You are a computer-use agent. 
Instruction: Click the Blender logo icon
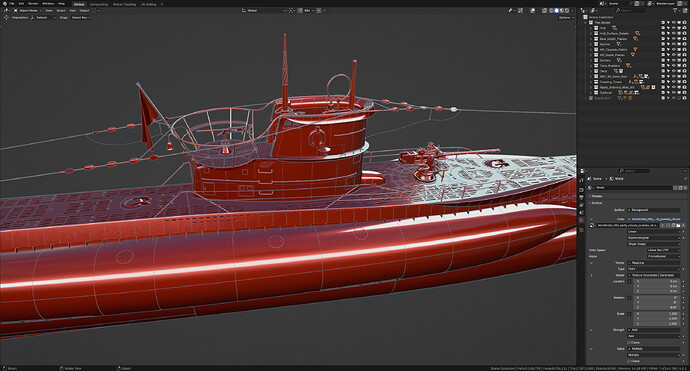5,4
